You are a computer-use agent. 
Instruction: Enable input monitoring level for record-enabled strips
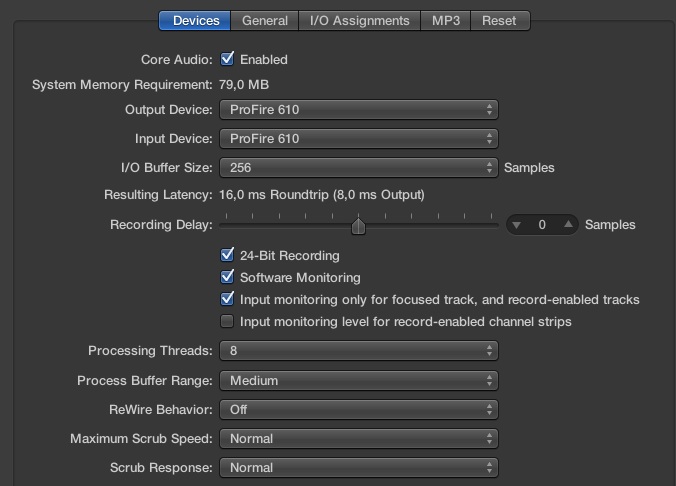tap(227, 321)
